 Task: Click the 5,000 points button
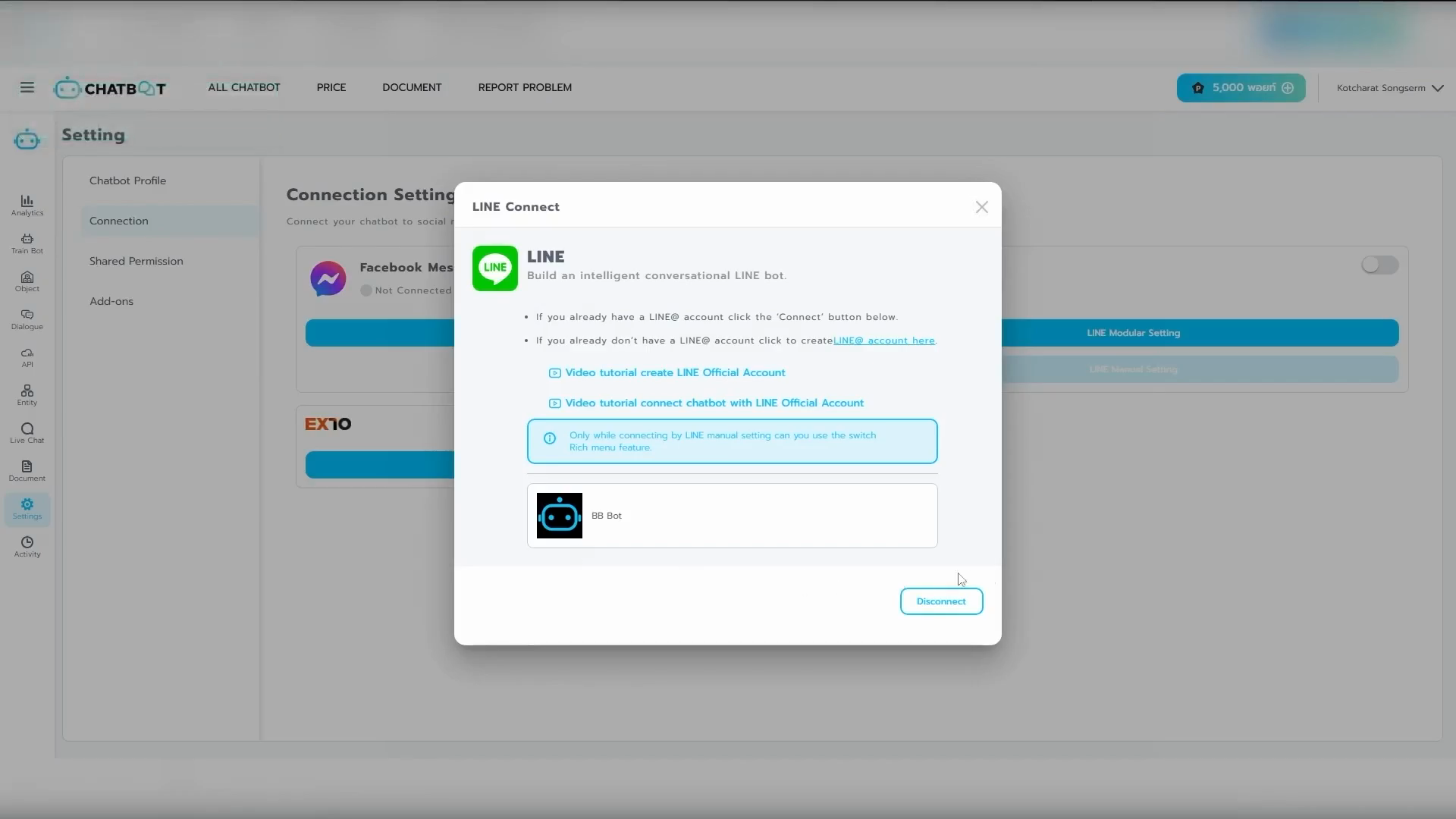coord(1241,88)
